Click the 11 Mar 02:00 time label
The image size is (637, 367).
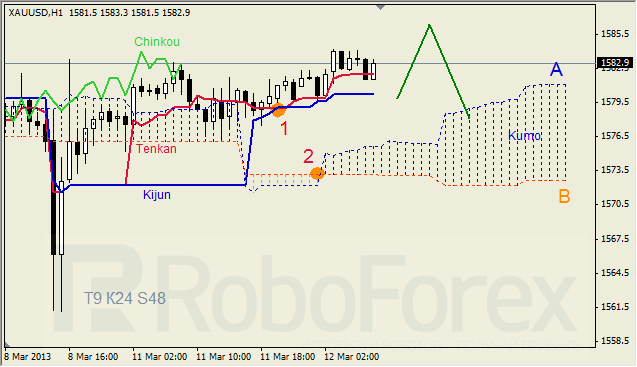pyautogui.click(x=159, y=357)
